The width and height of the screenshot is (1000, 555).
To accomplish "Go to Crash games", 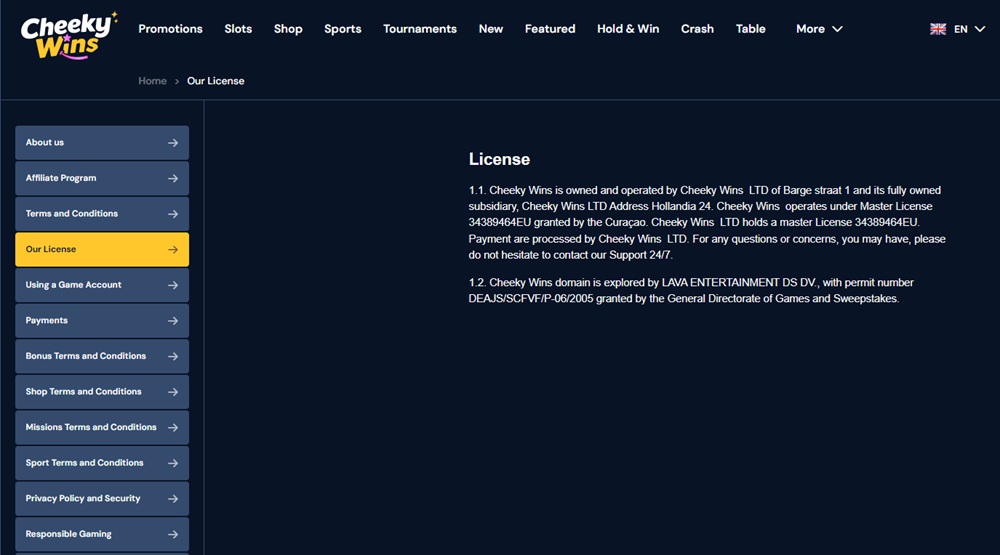I will 697,29.
